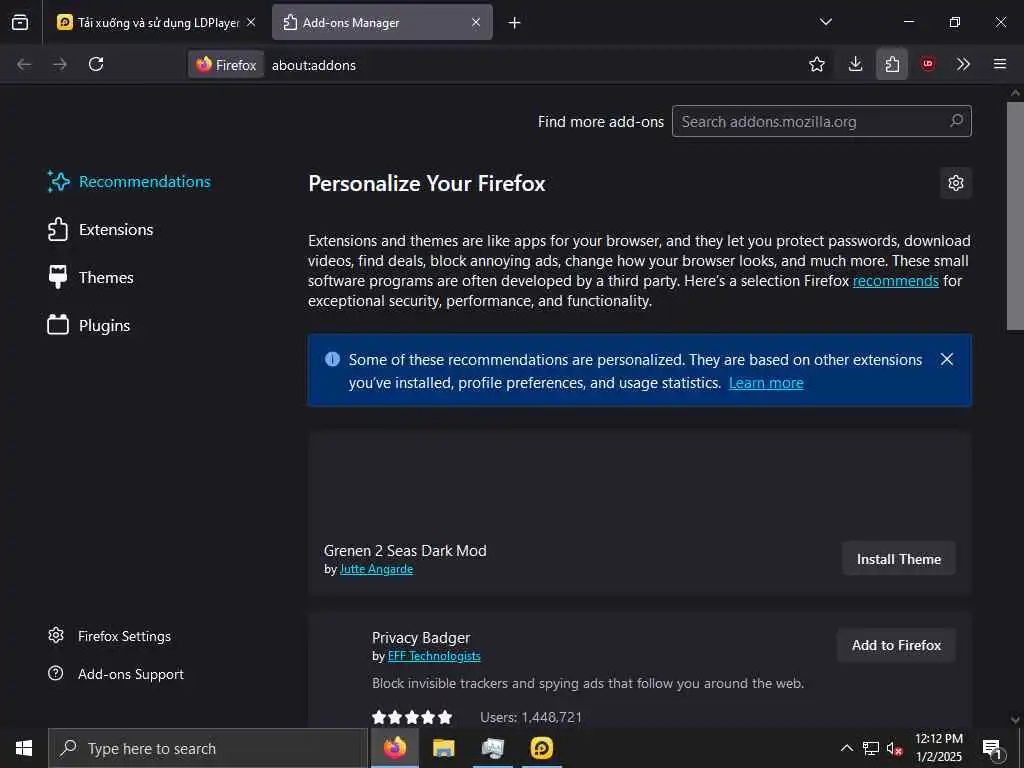1024x768 pixels.
Task: Follow the 'recommends' link
Action: (895, 281)
